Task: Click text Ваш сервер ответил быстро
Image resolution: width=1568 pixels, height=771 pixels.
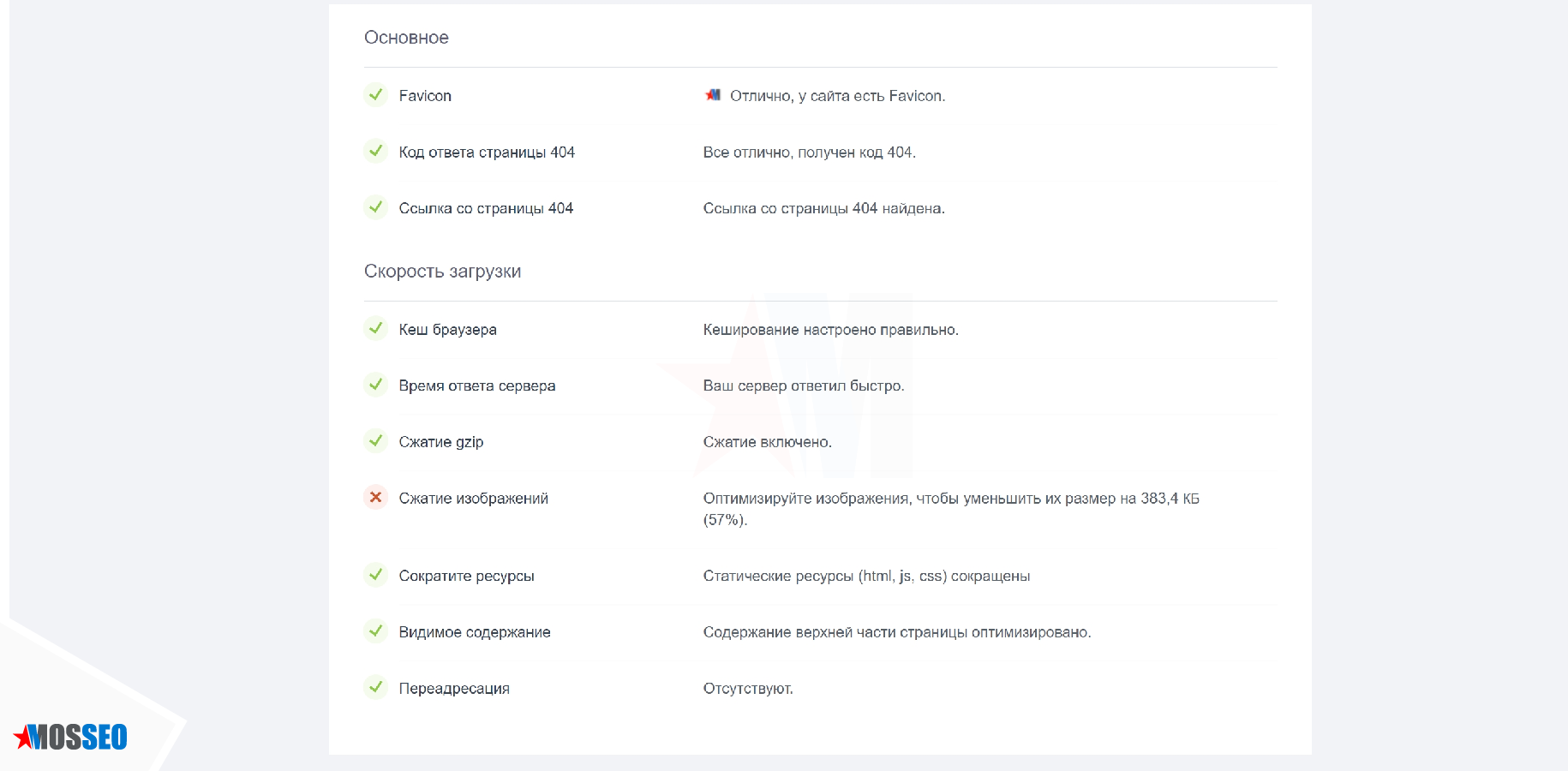Action: 804,385
